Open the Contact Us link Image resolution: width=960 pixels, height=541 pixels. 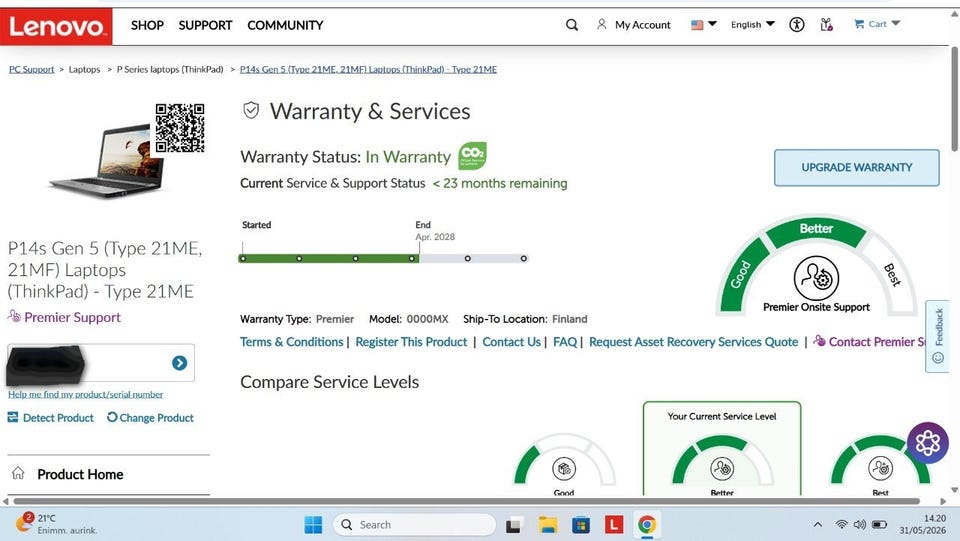pyautogui.click(x=511, y=342)
